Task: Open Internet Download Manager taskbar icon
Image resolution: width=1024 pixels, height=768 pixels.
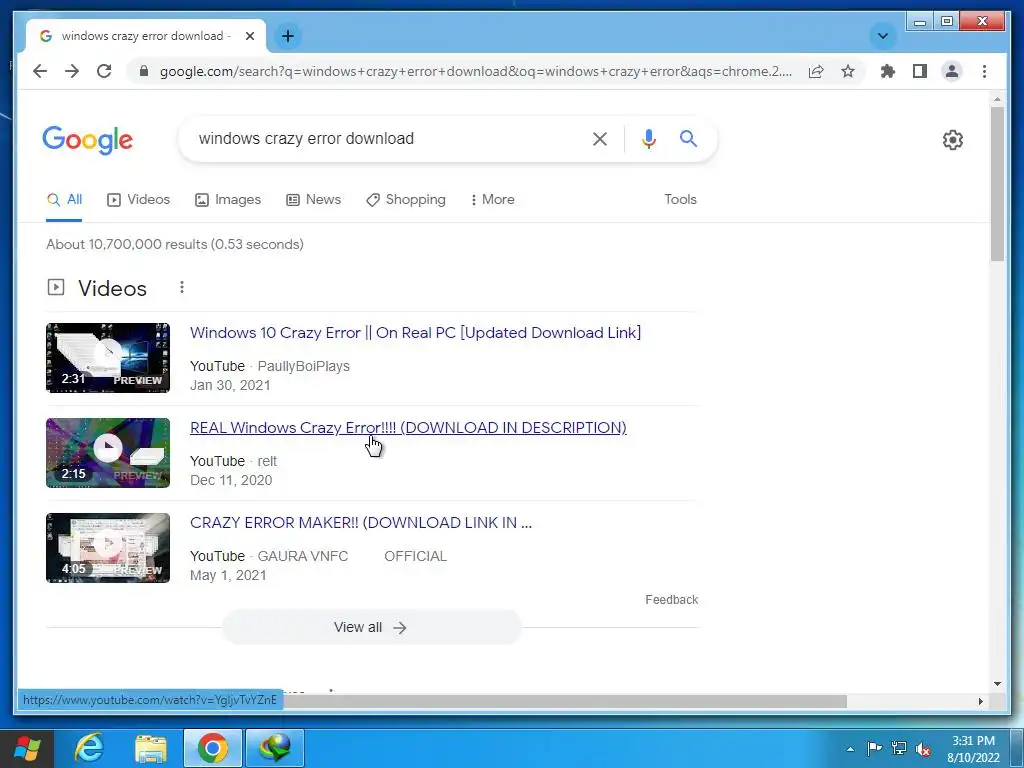Action: (x=274, y=748)
